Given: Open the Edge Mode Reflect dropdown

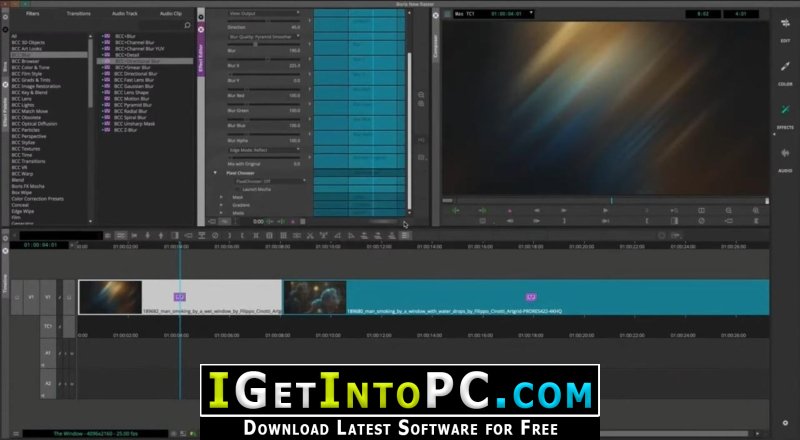Looking at the screenshot, I should point(264,150).
